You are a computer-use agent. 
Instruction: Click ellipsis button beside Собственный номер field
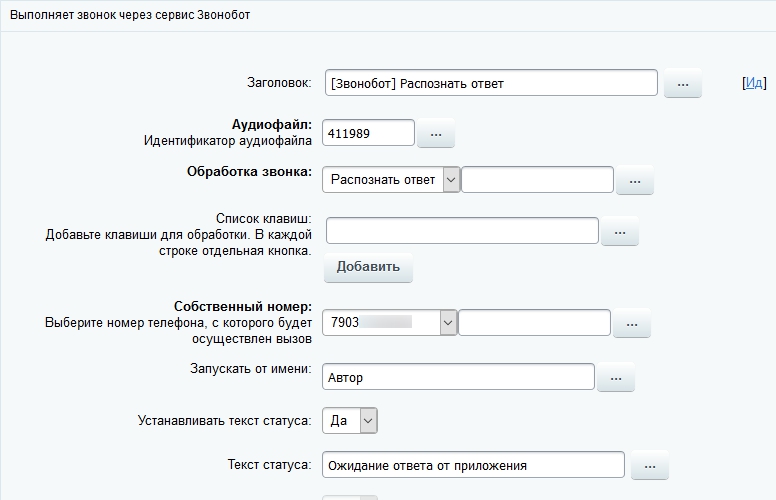coord(631,324)
